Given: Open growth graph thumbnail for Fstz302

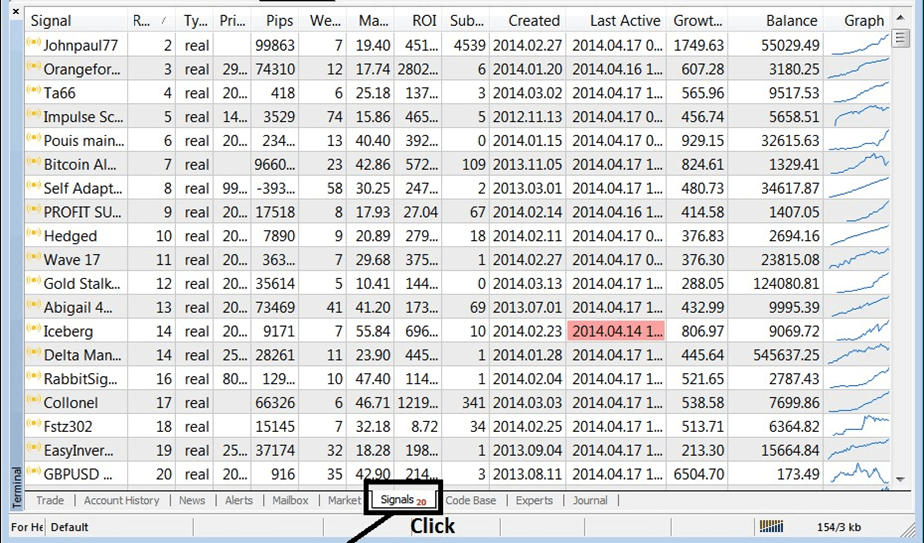Looking at the screenshot, I should pyautogui.click(x=859, y=426).
